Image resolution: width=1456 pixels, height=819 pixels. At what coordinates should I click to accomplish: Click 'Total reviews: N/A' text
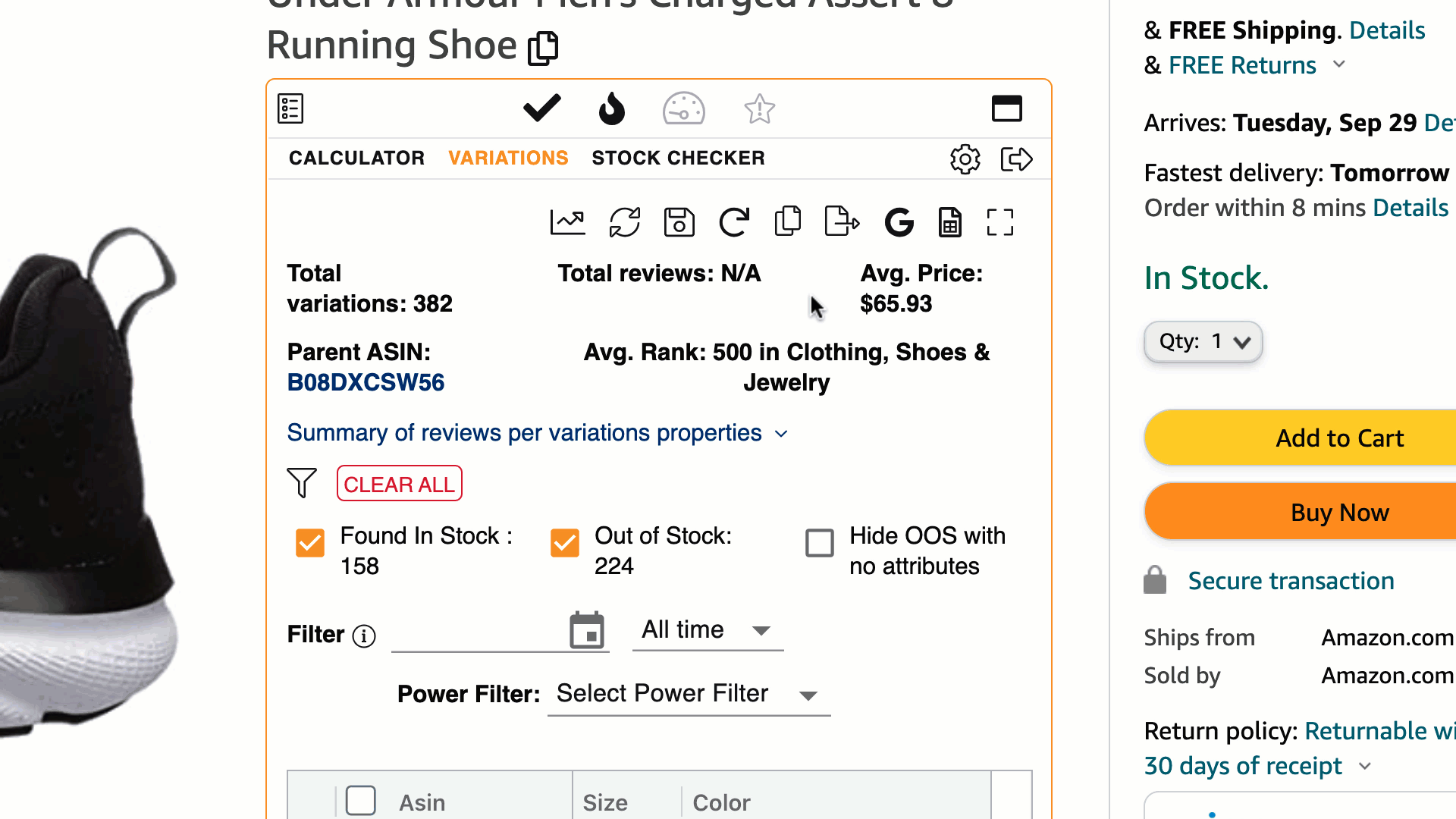click(x=659, y=274)
